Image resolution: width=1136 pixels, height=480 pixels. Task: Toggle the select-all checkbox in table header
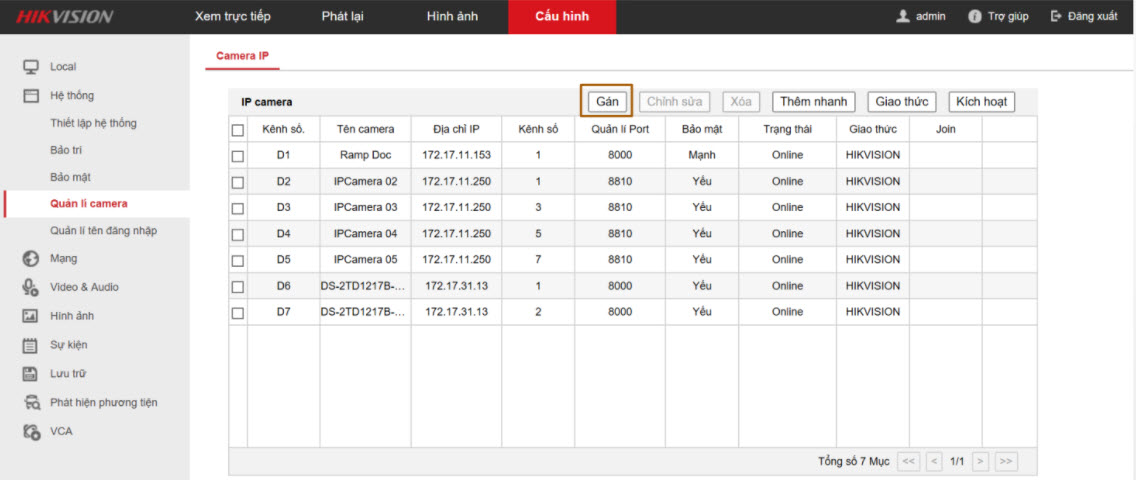238,130
